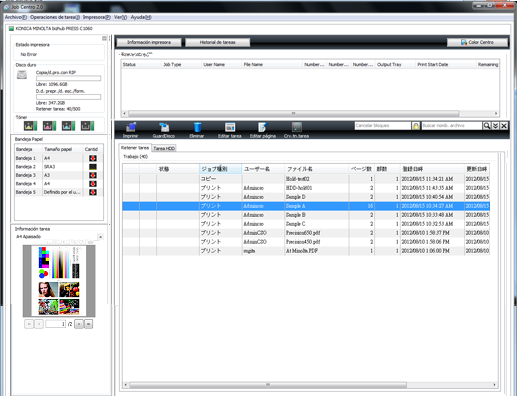Click the Buscar nomb. archivo search field
The image size is (517, 396).
452,126
